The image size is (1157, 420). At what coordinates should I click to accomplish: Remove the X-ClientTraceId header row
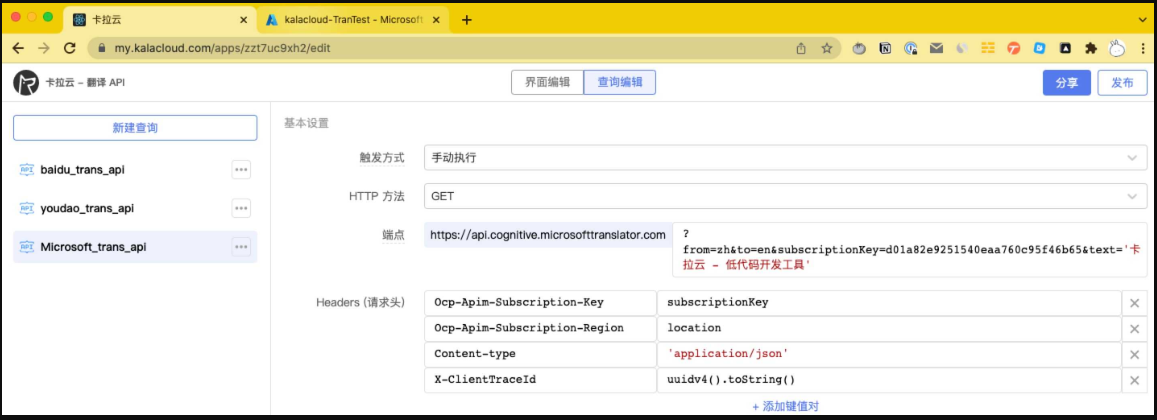coord(1135,380)
